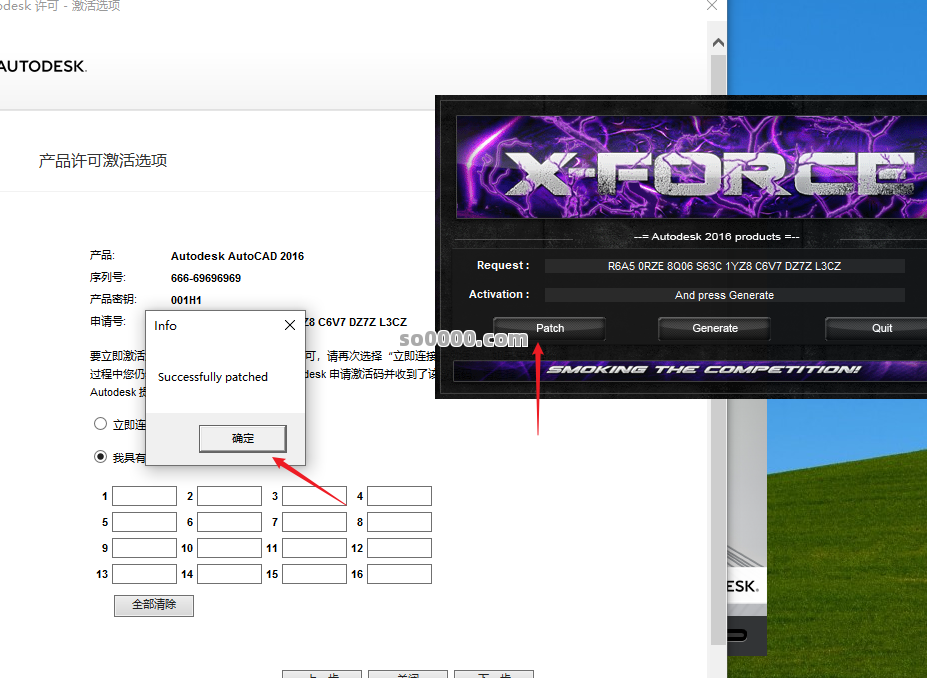Image resolution: width=927 pixels, height=678 pixels.
Task: Close the Info dialog with X icon
Action: pos(290,325)
